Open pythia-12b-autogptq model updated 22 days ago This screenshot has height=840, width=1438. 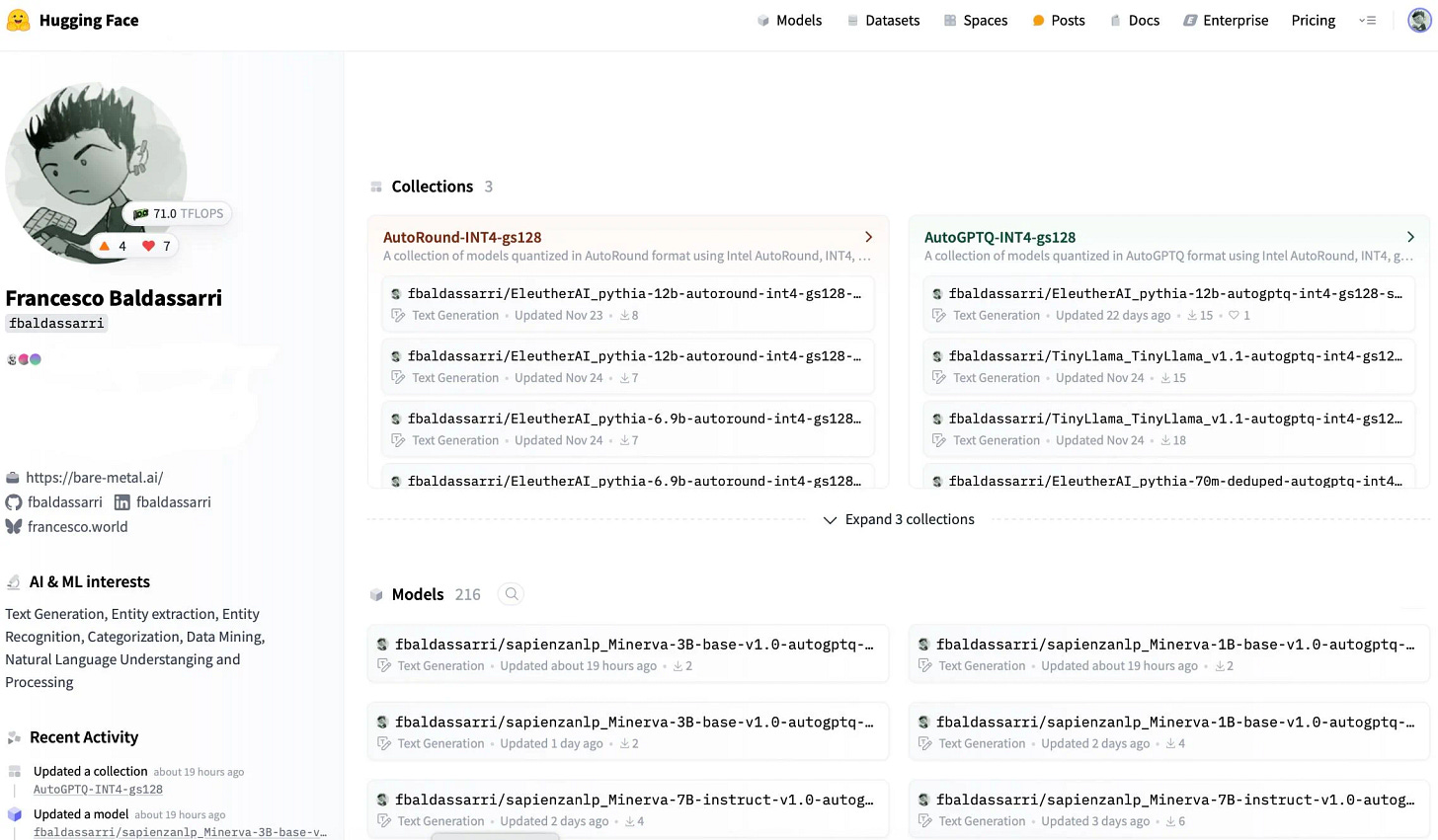(x=1169, y=304)
